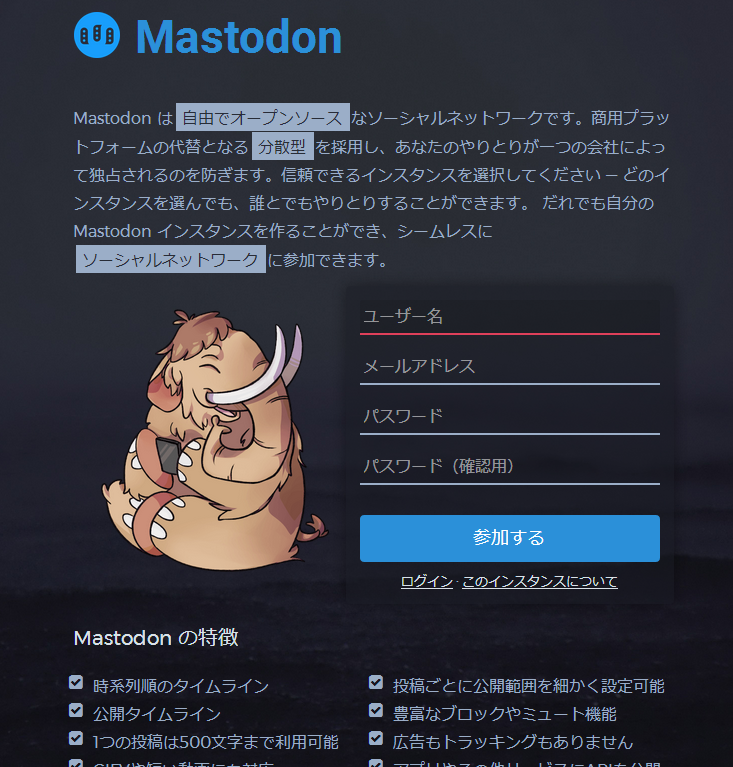Click checkmark beside 広告もトラッキングもありません

[x=376, y=738]
